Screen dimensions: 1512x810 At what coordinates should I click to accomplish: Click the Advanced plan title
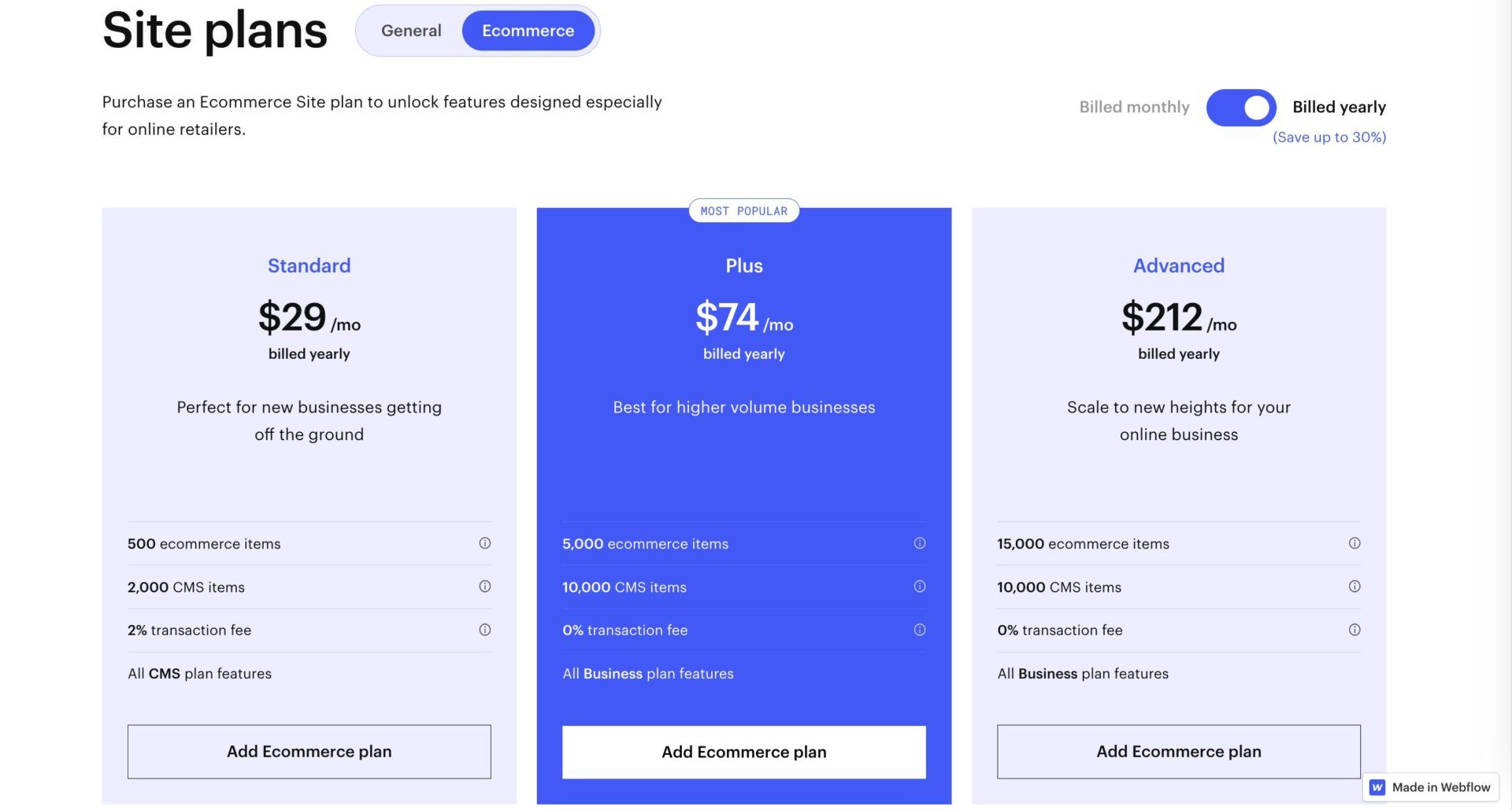click(x=1179, y=265)
